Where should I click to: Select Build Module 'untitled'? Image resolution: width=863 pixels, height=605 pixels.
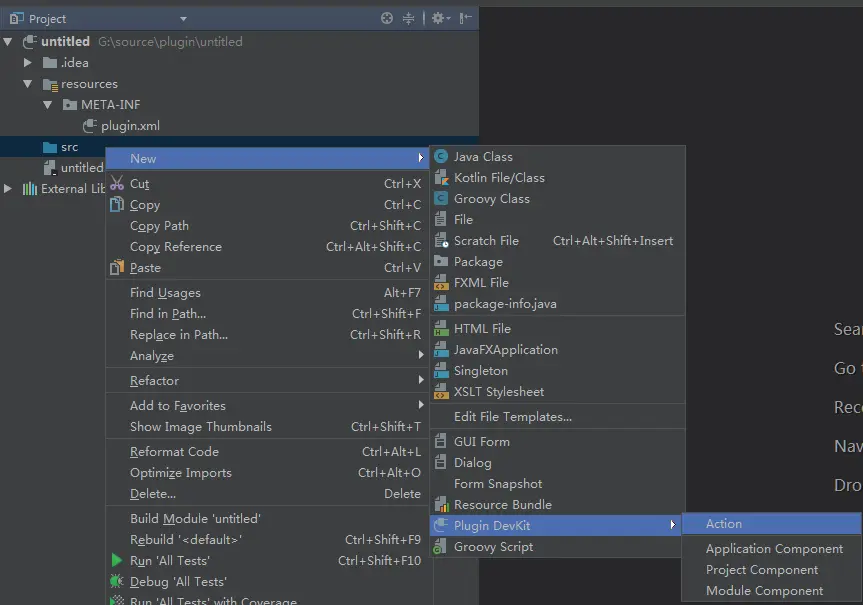pyautogui.click(x=267, y=519)
